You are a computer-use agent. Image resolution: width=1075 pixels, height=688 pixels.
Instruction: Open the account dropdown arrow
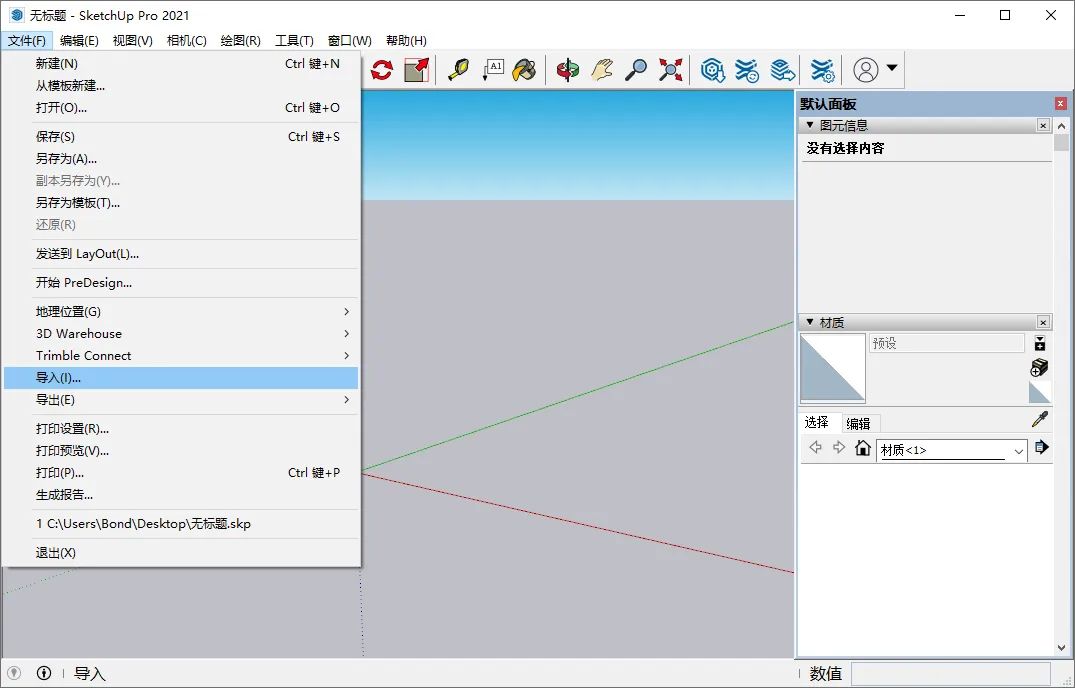tap(892, 68)
